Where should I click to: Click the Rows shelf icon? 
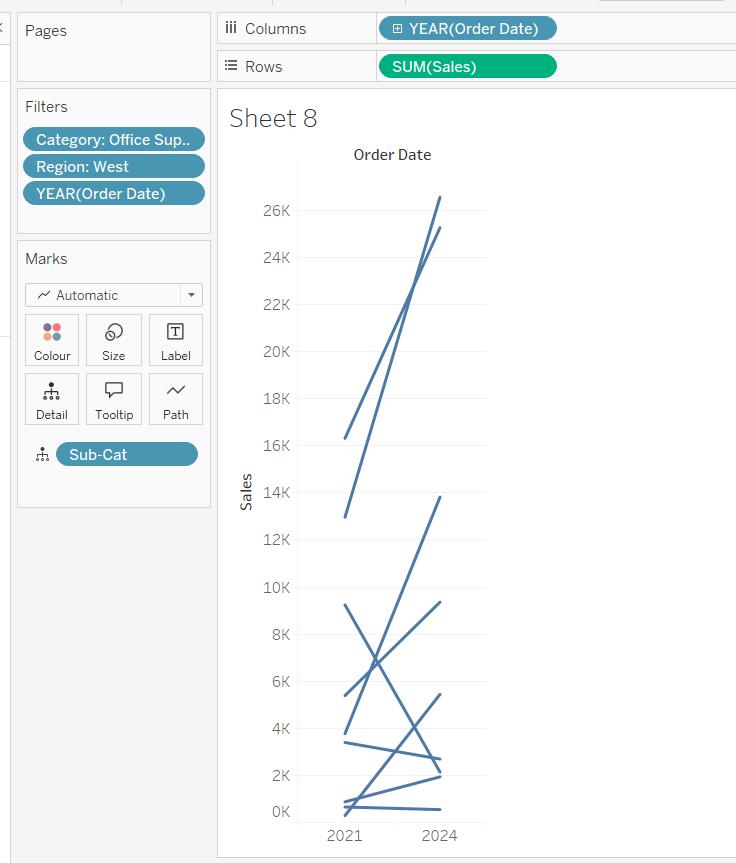tap(231, 67)
